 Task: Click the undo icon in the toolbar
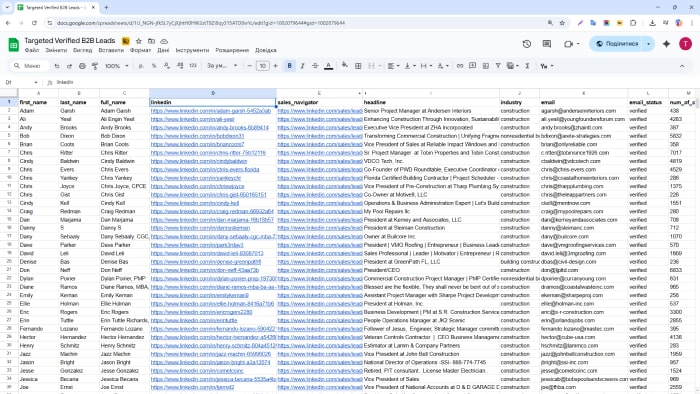[x=57, y=66]
